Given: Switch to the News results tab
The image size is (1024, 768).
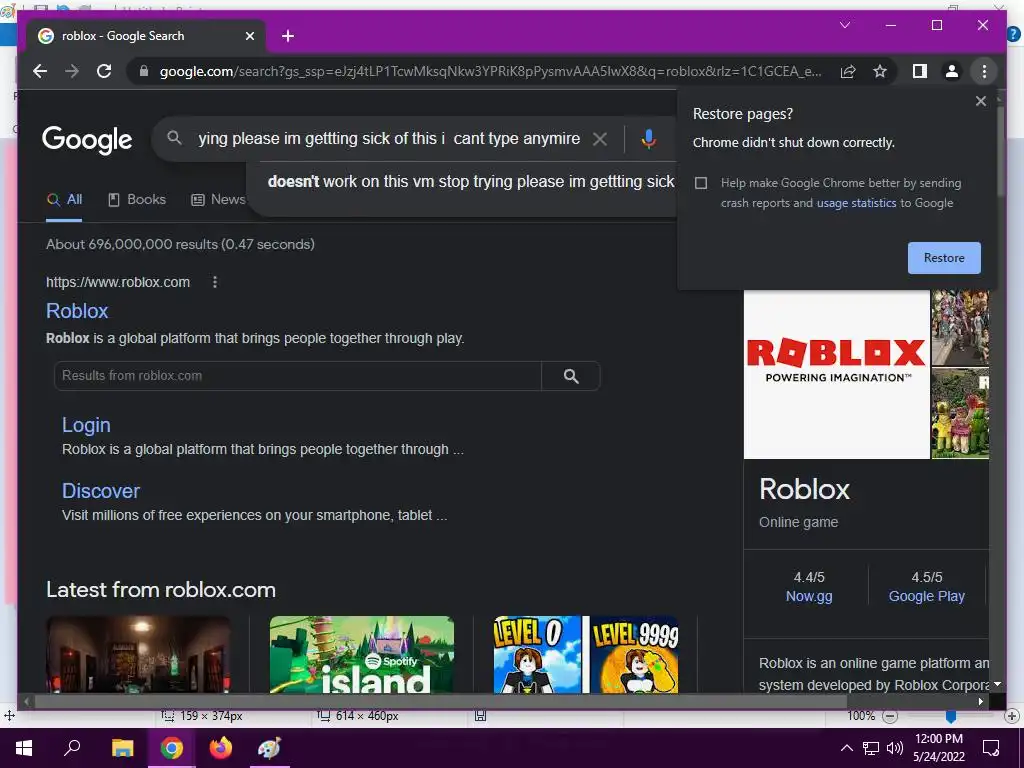Looking at the screenshot, I should click(218, 200).
